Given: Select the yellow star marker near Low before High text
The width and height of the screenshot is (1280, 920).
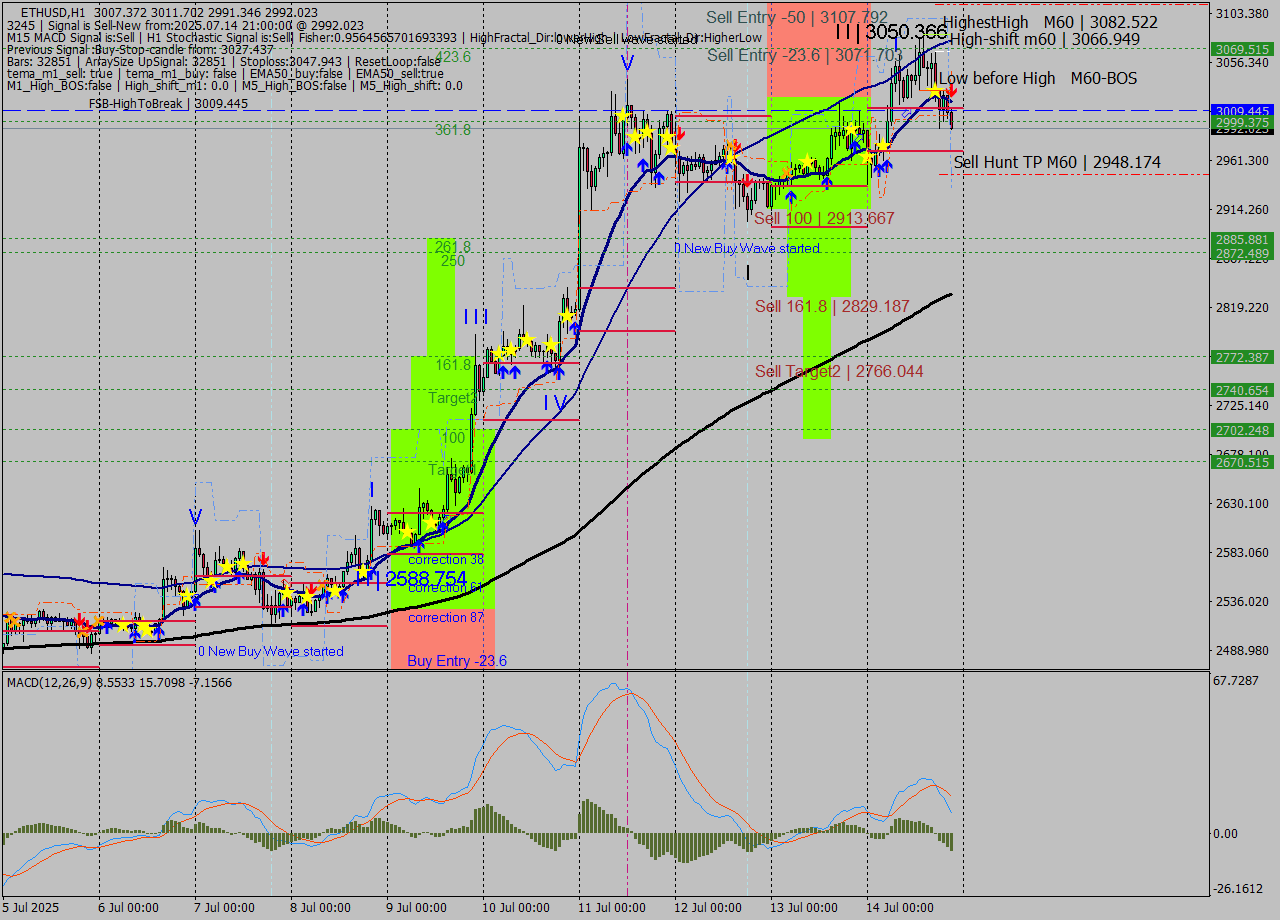Looking at the screenshot, I should (934, 90).
